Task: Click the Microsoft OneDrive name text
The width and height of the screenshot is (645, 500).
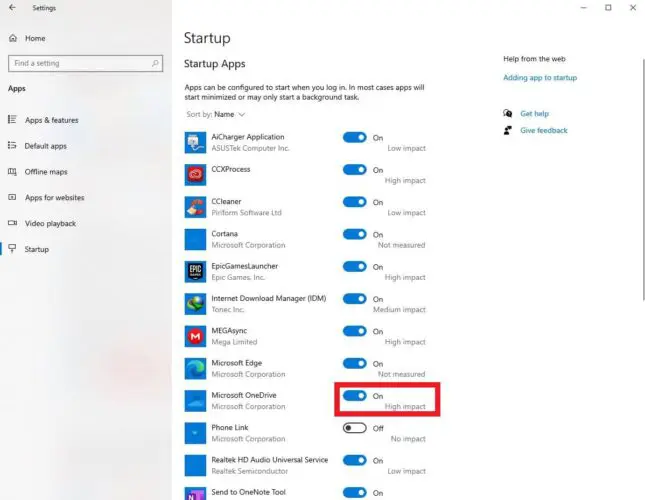Action: click(244, 395)
